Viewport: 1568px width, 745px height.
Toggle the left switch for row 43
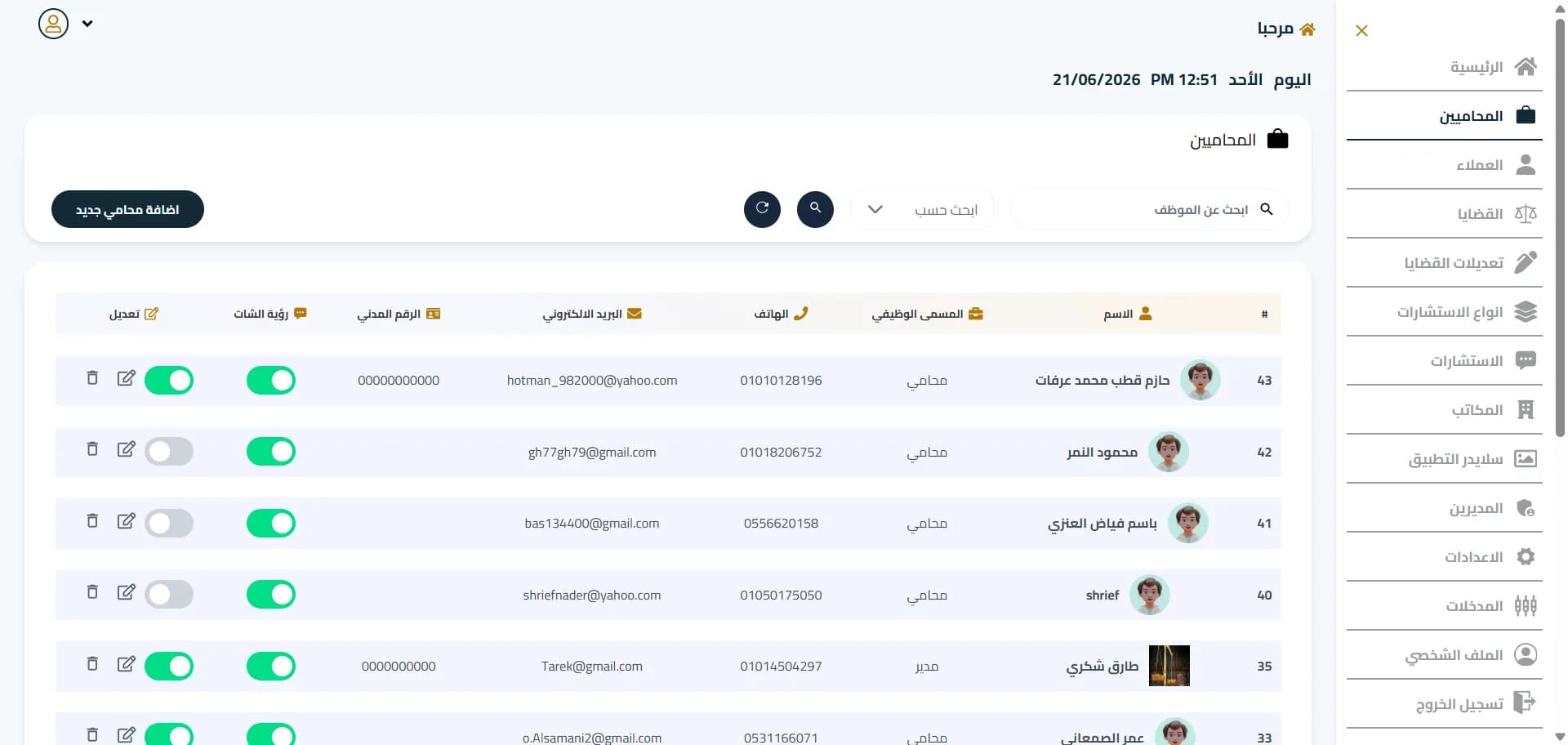coord(169,381)
